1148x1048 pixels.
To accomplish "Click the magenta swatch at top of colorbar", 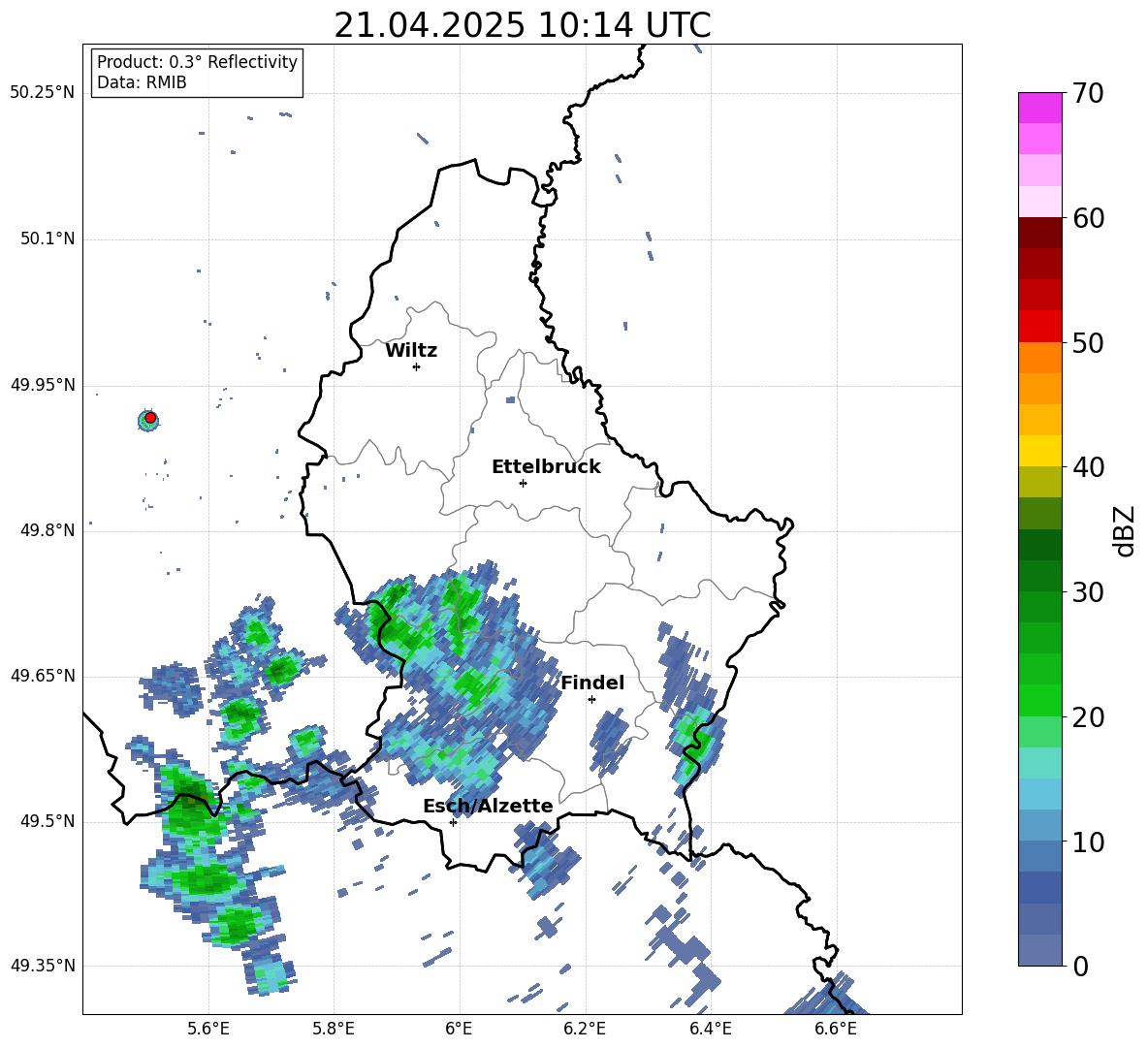I will pyautogui.click(x=1039, y=108).
